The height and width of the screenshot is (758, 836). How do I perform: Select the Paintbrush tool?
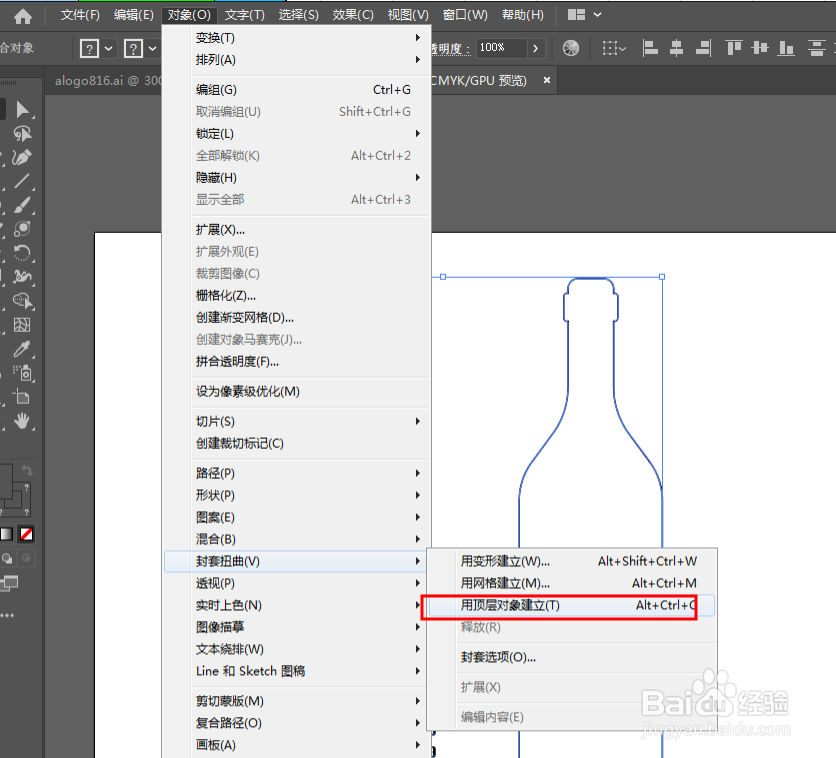tap(22, 205)
